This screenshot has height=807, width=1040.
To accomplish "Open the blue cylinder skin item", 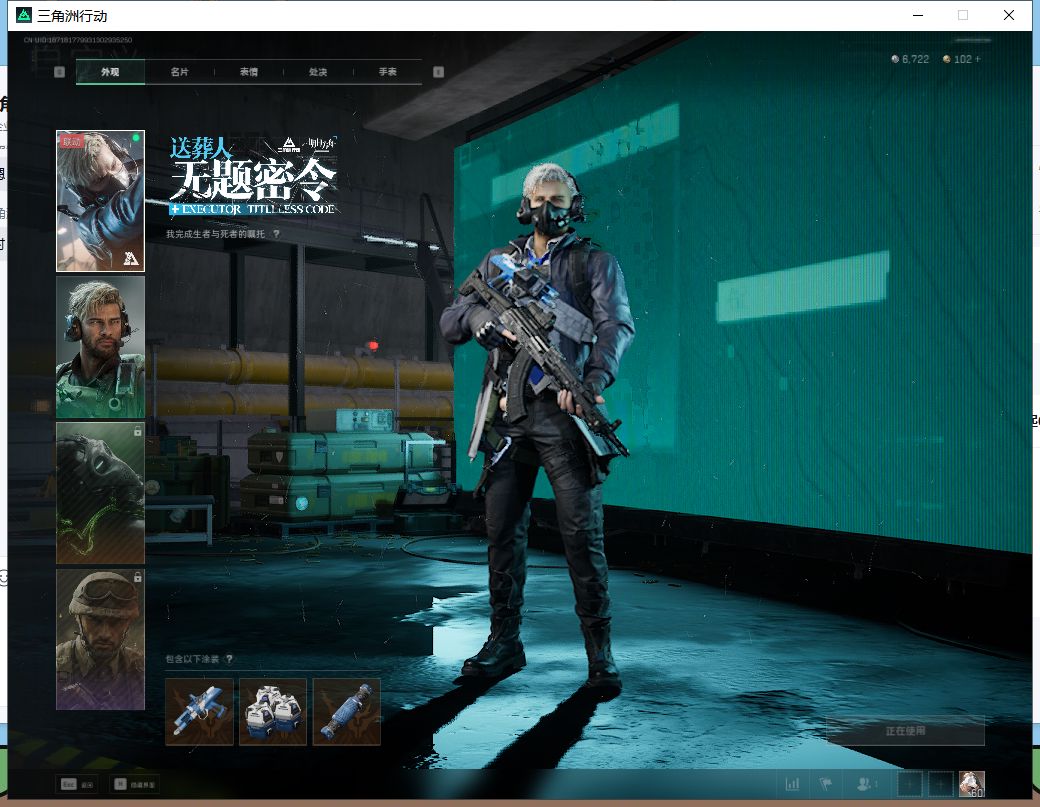I will tap(346, 712).
